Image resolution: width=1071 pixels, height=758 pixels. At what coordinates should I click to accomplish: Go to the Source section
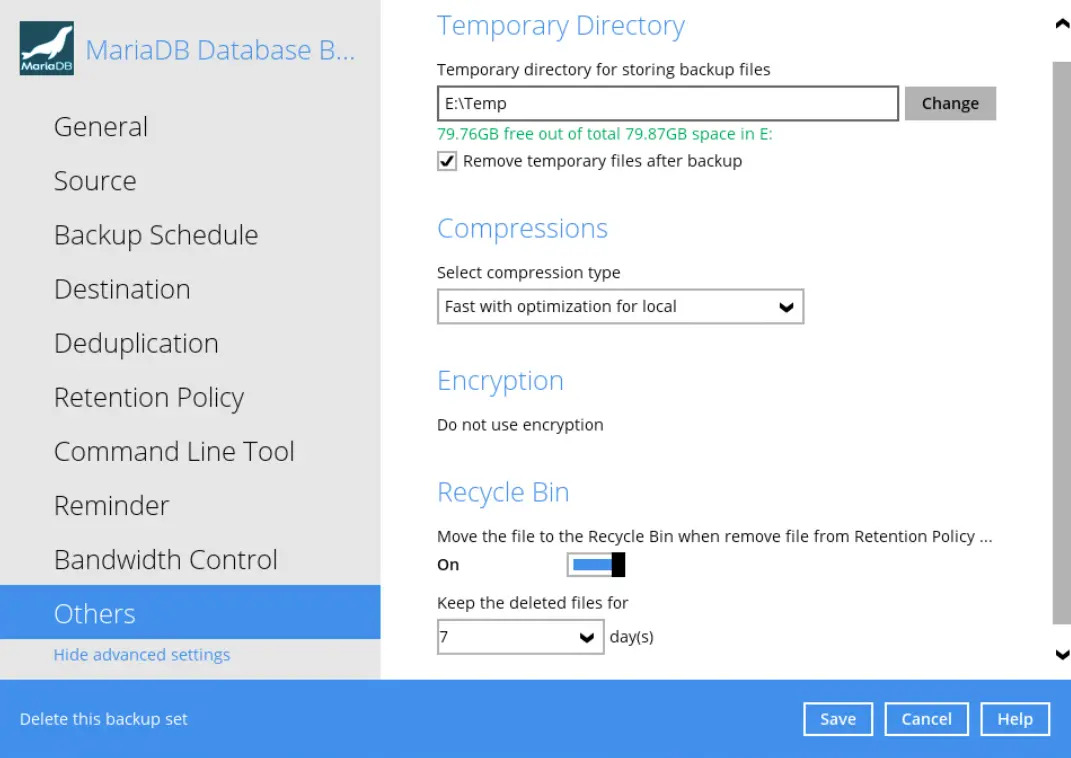[x=95, y=181]
